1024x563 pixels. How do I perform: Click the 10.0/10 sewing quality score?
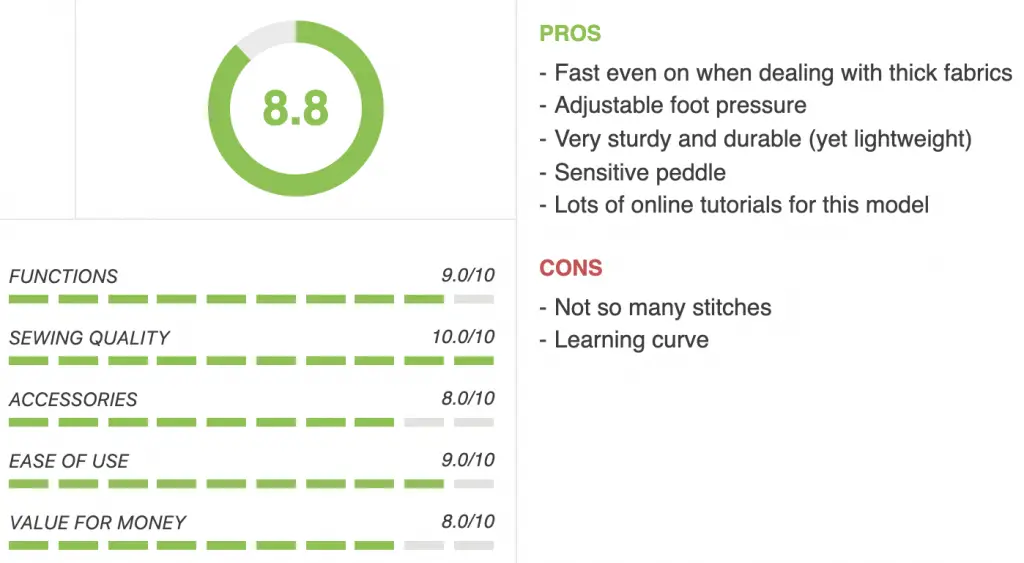coord(463,337)
